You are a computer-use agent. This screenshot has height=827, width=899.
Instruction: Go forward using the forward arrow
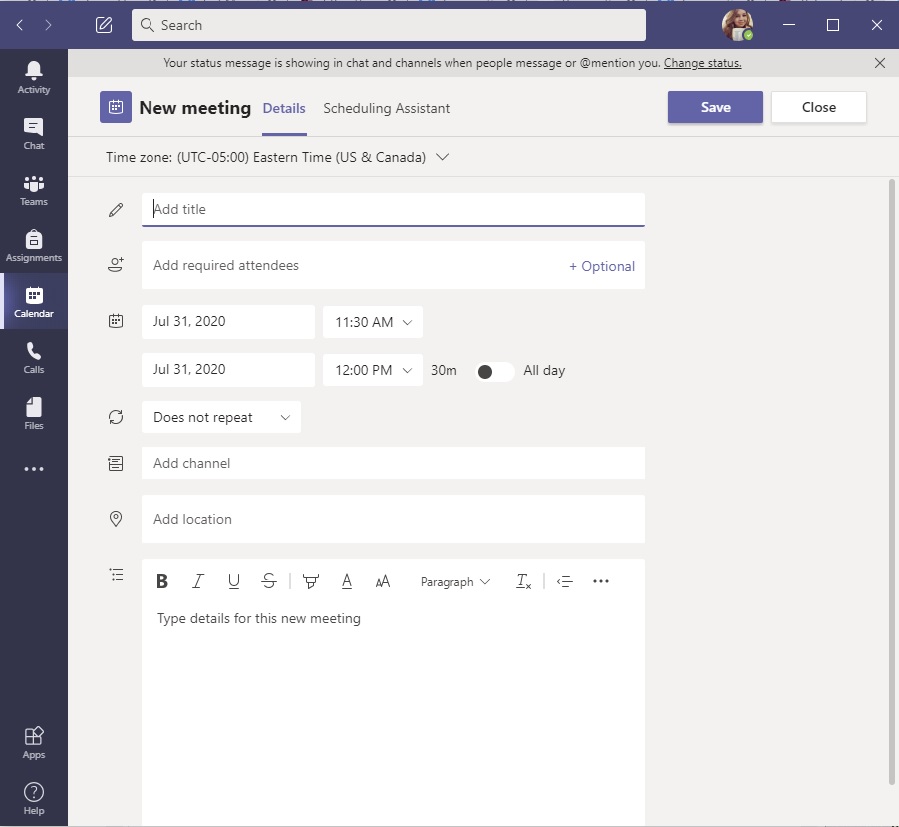pyautogui.click(x=48, y=25)
